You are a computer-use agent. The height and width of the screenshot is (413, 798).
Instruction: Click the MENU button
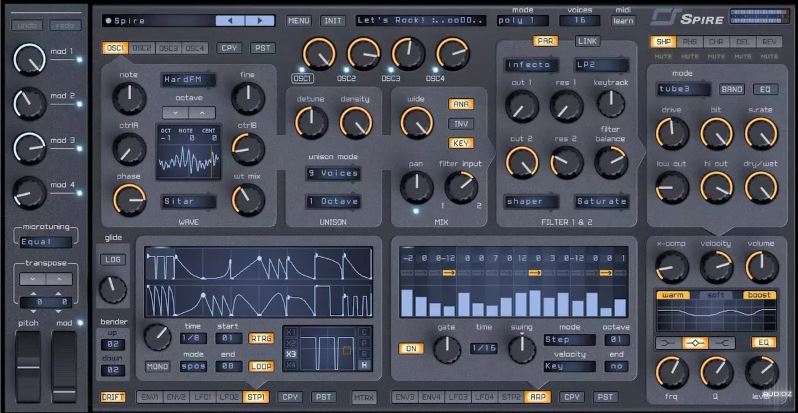tap(299, 21)
